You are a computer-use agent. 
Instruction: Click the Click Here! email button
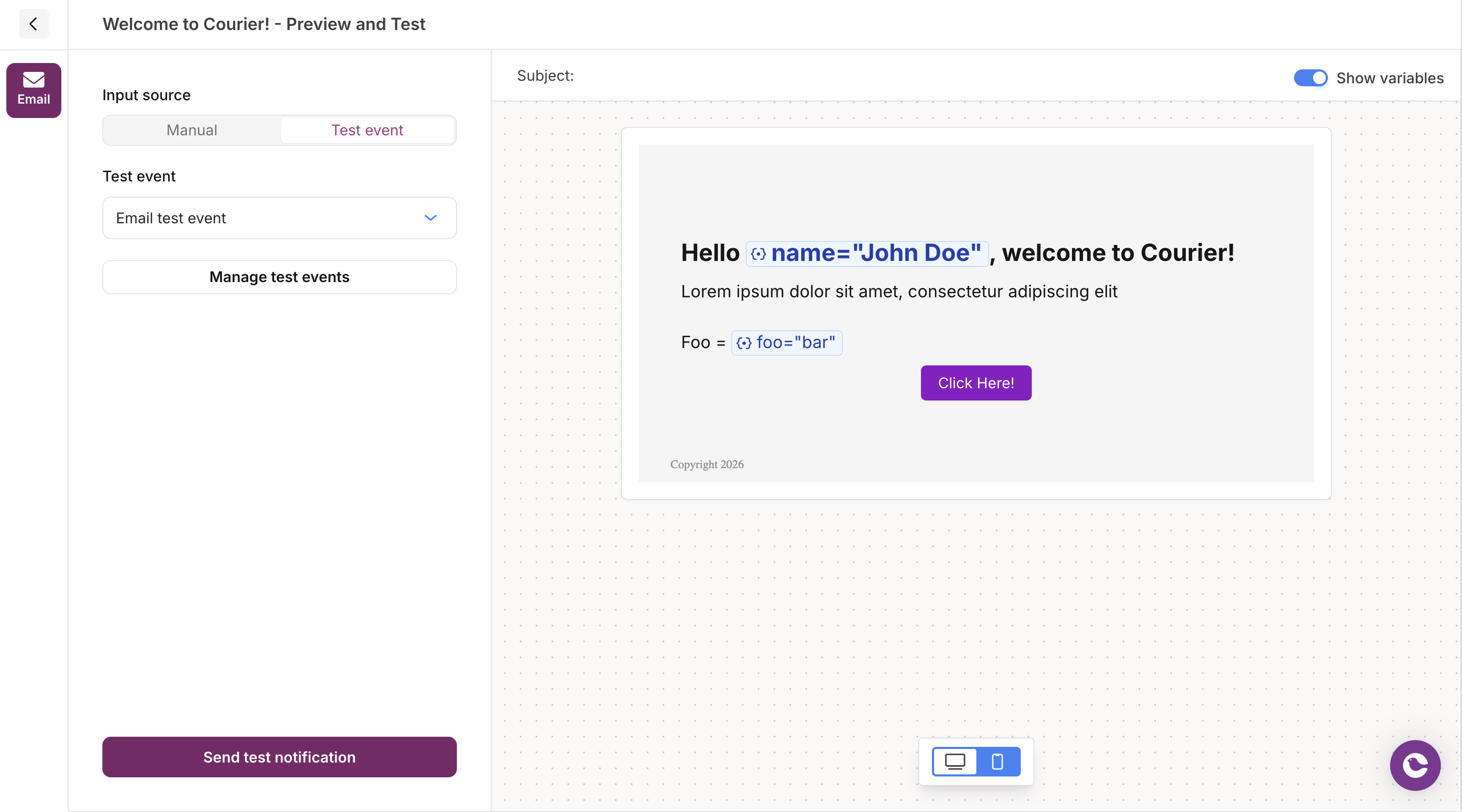pyautogui.click(x=976, y=383)
